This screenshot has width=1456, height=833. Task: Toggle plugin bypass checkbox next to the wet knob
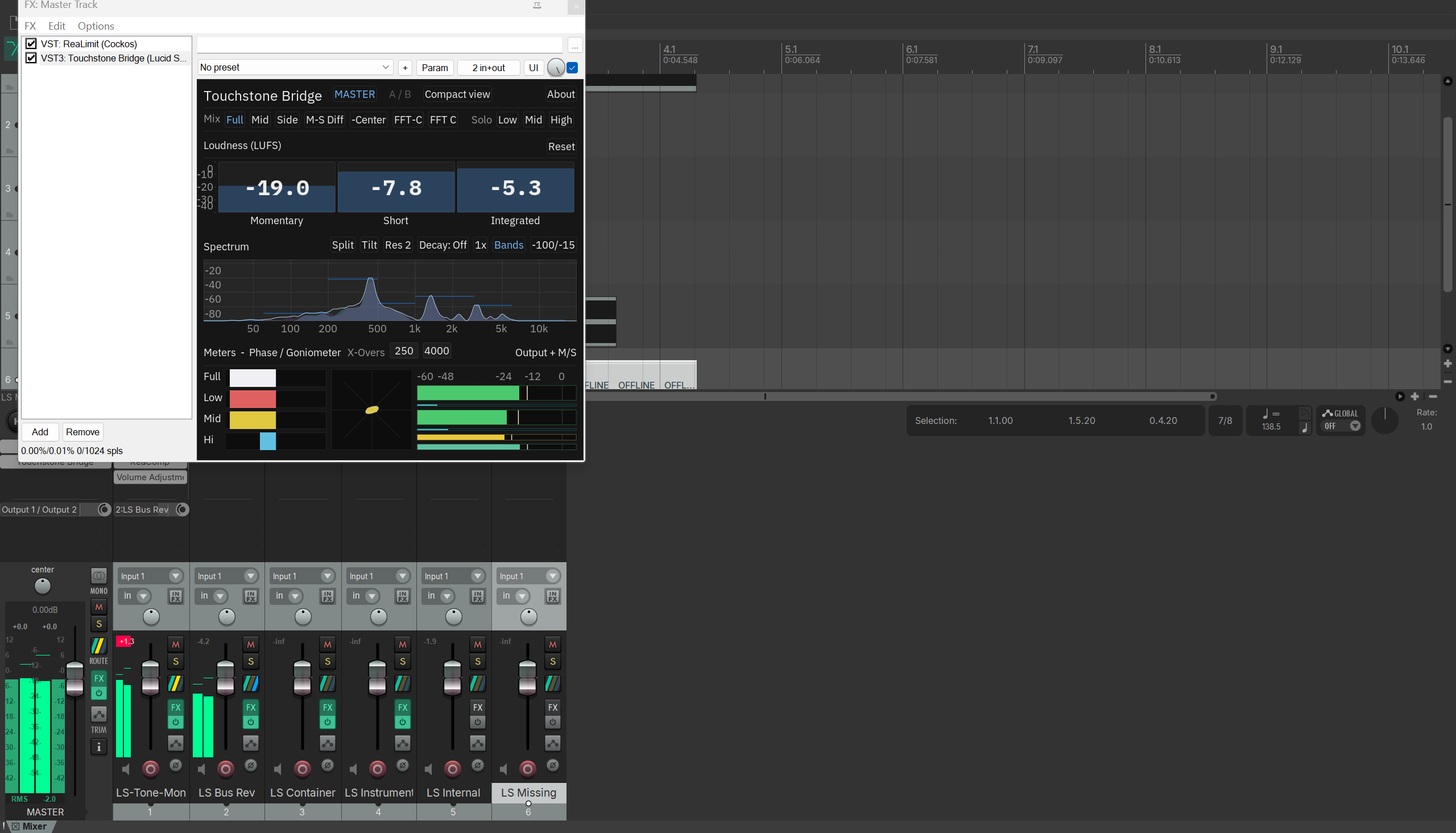(x=573, y=68)
